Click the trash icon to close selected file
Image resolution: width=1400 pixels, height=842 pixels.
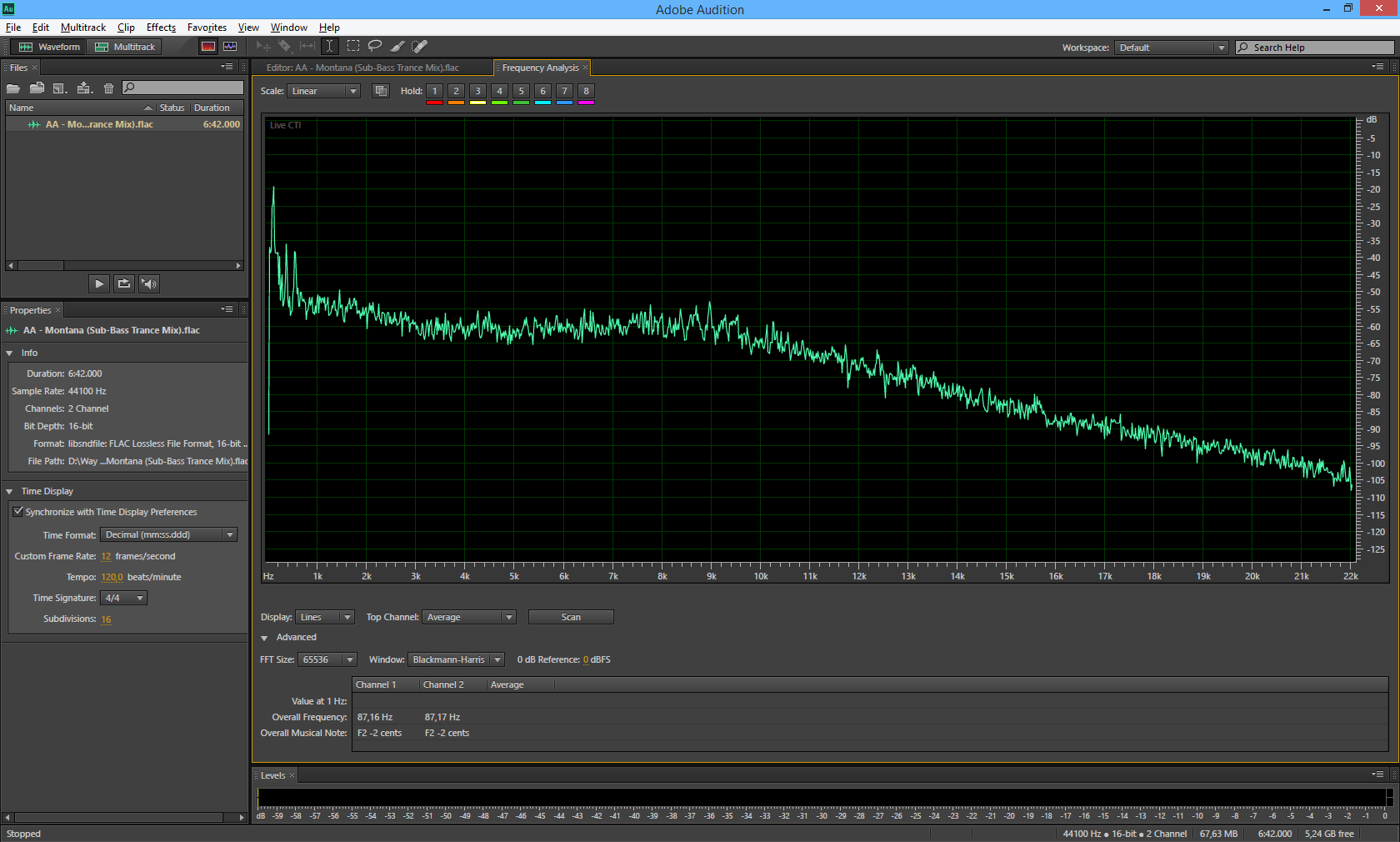[x=108, y=88]
